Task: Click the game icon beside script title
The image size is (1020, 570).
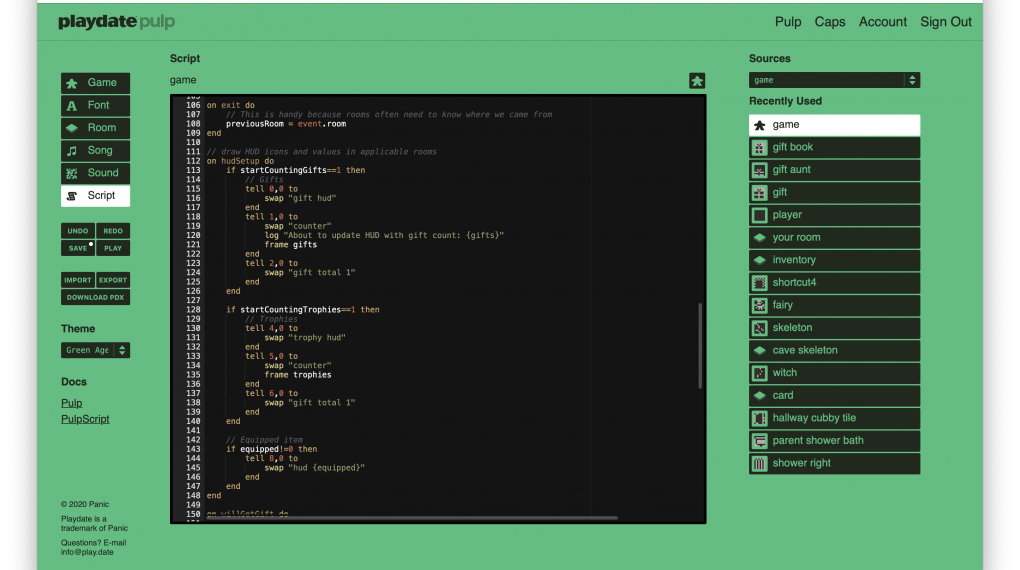Action: tap(697, 81)
